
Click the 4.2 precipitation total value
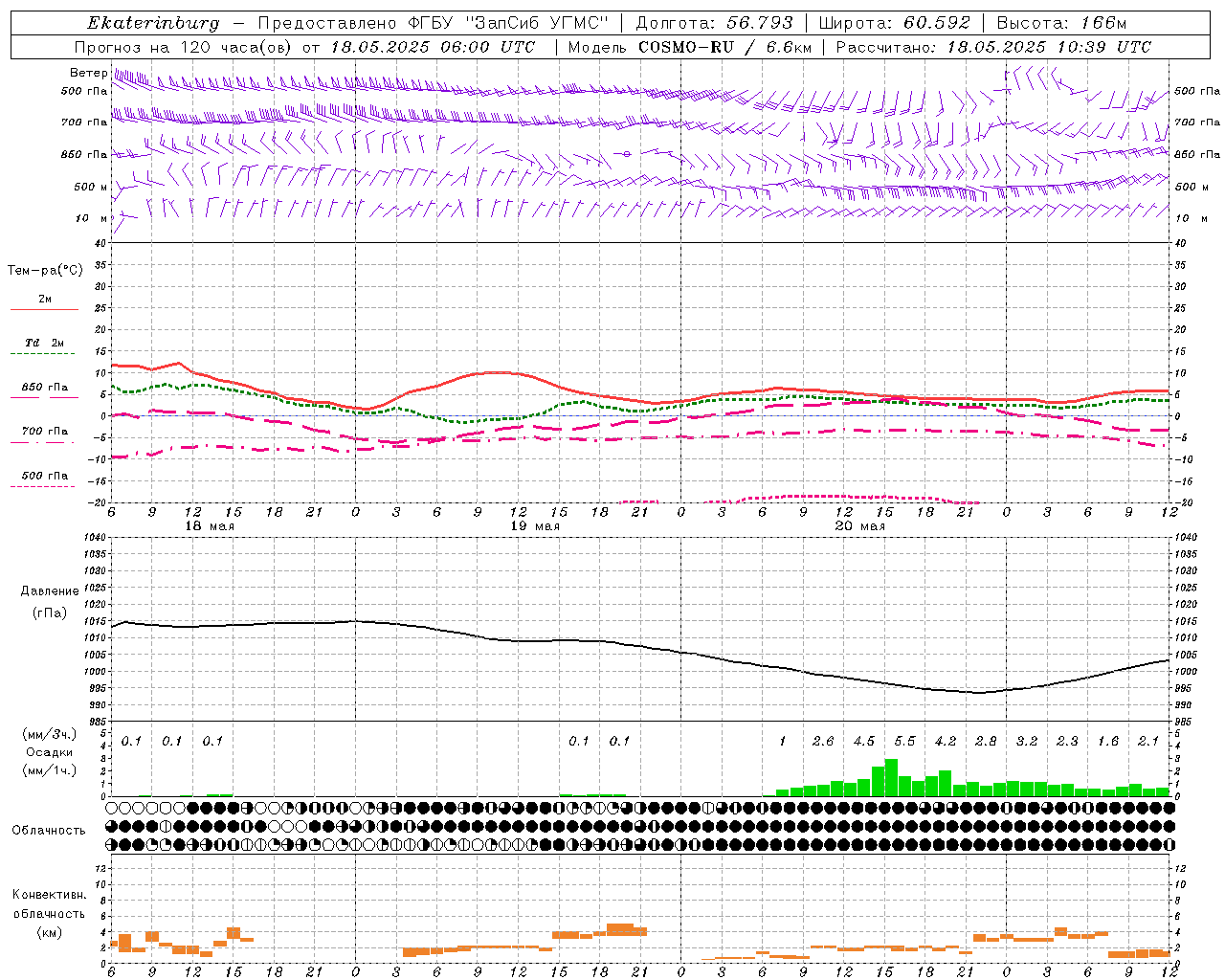coord(946,742)
